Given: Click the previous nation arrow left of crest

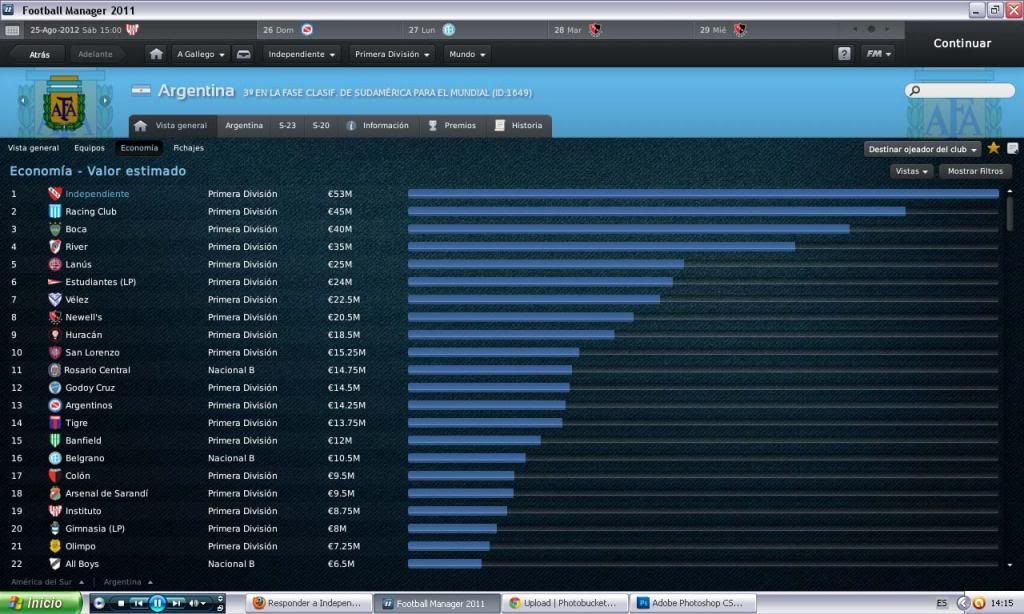Looking at the screenshot, I should click(x=24, y=101).
